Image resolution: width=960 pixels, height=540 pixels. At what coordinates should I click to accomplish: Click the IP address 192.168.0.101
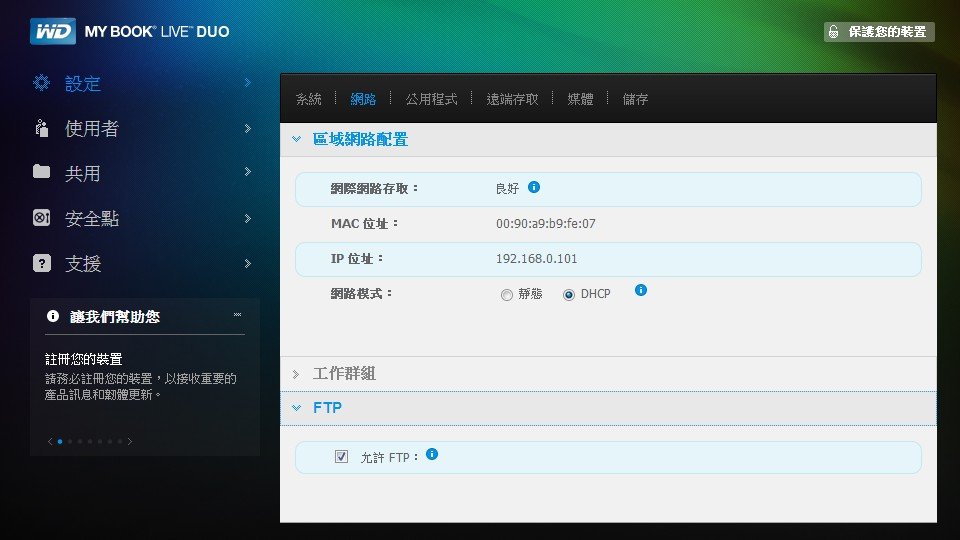click(536, 258)
